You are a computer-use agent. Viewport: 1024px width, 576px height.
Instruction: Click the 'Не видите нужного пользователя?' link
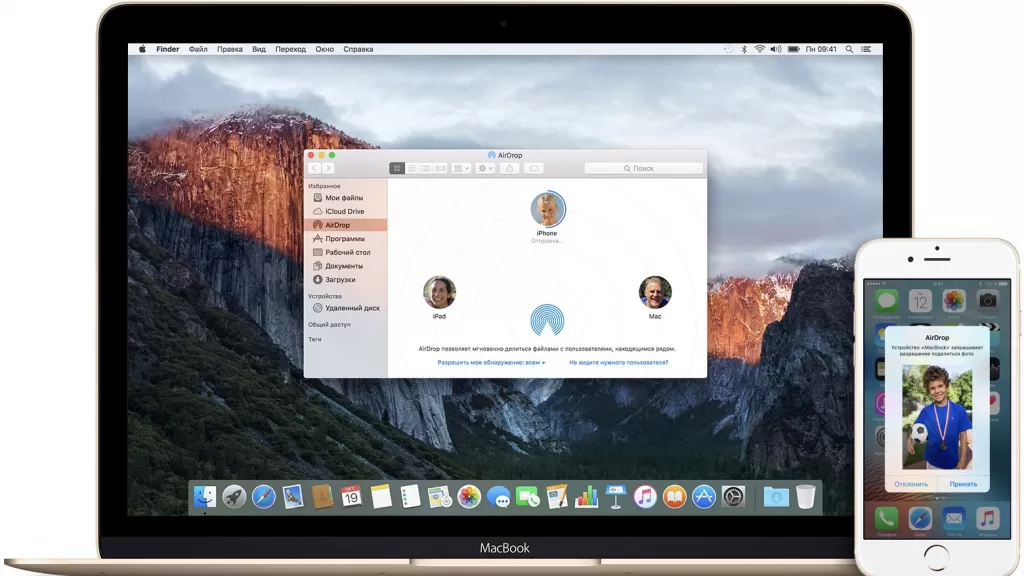[618, 362]
